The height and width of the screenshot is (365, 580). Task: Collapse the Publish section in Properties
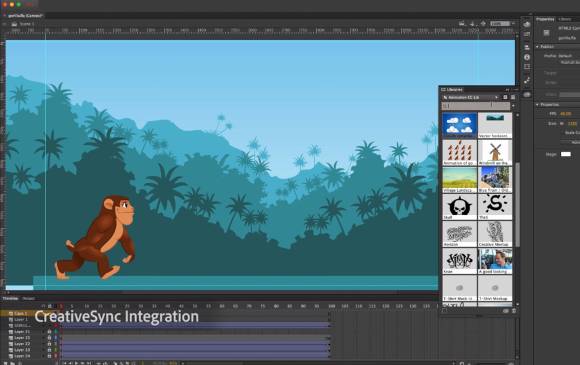pyautogui.click(x=537, y=47)
